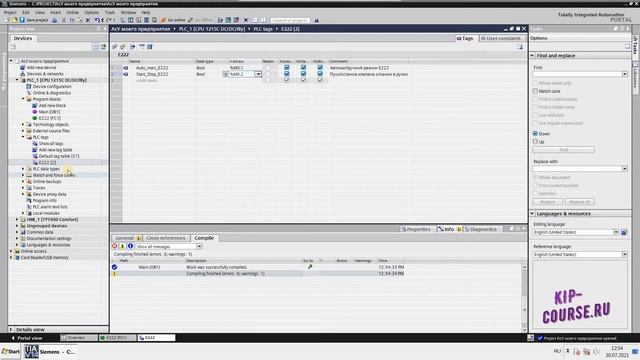The width and height of the screenshot is (640, 360).
Task: Open the Find field dropdown arrow
Action: [624, 74]
